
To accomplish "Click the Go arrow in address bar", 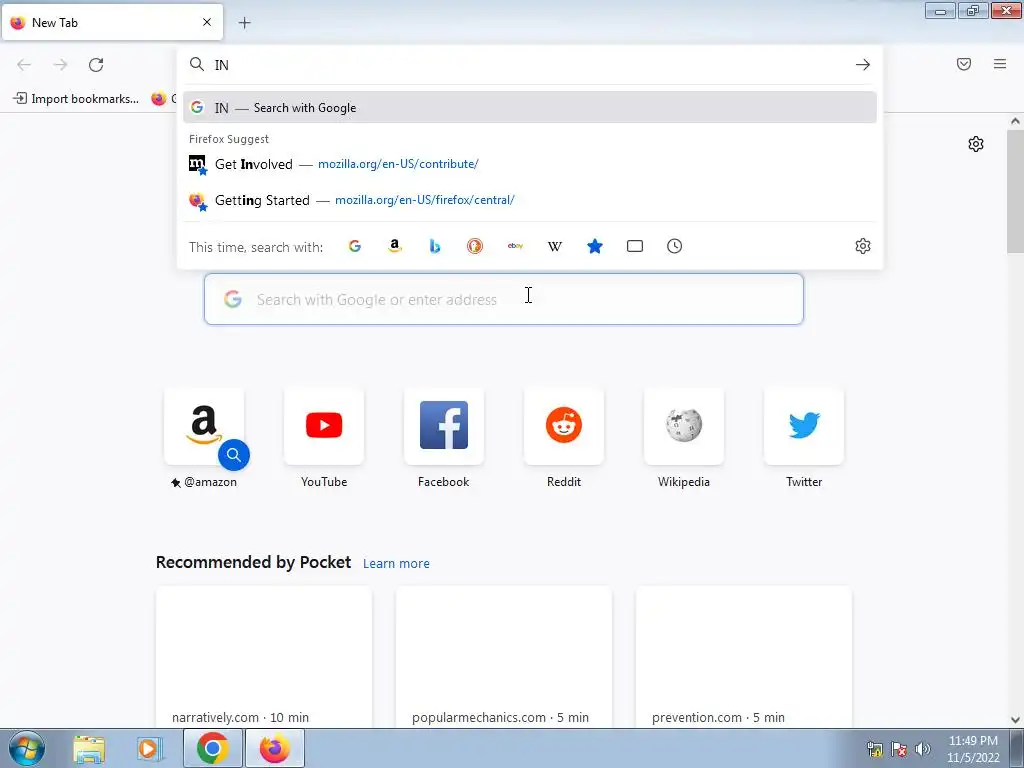I will (x=863, y=65).
